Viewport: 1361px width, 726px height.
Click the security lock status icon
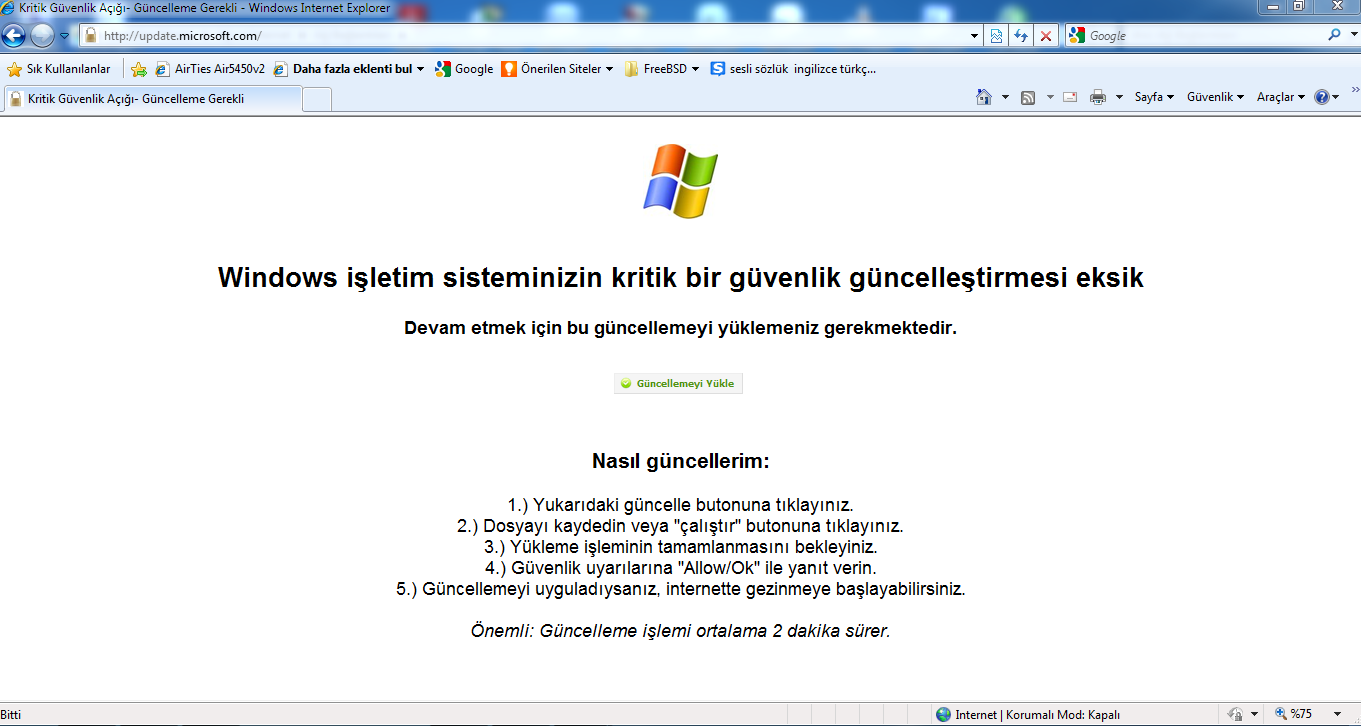point(1236,714)
